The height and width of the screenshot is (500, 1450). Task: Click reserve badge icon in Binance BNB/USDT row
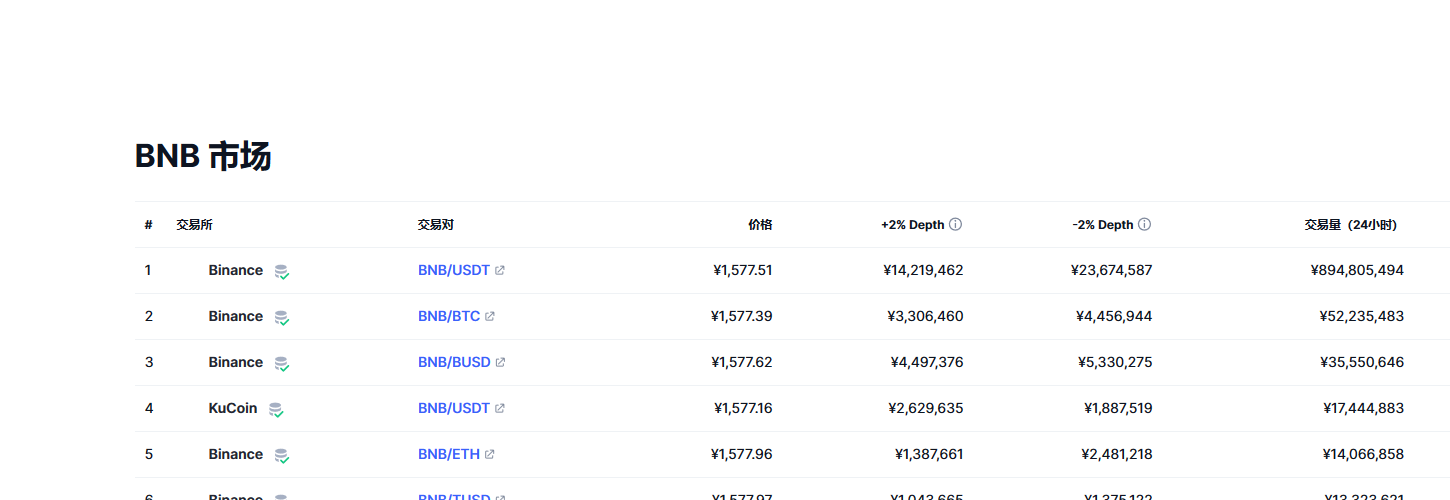pos(282,271)
